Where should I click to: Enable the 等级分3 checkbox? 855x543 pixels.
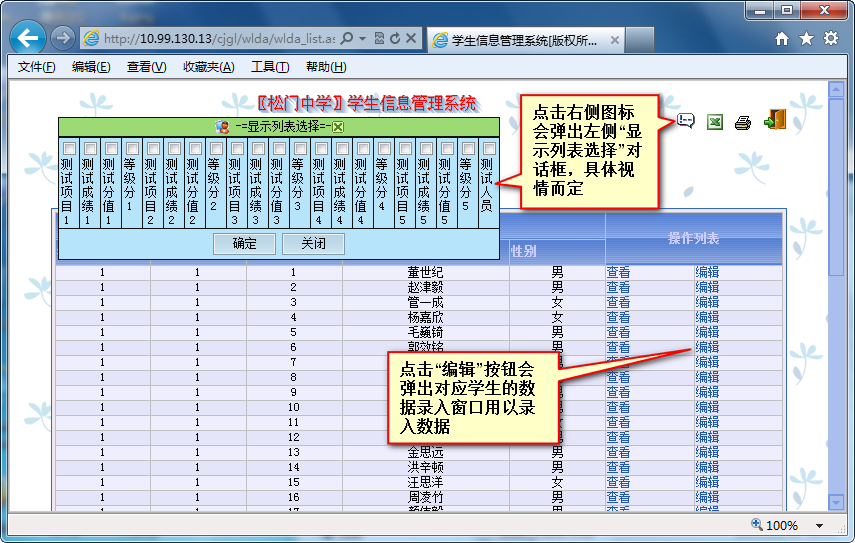[299, 148]
